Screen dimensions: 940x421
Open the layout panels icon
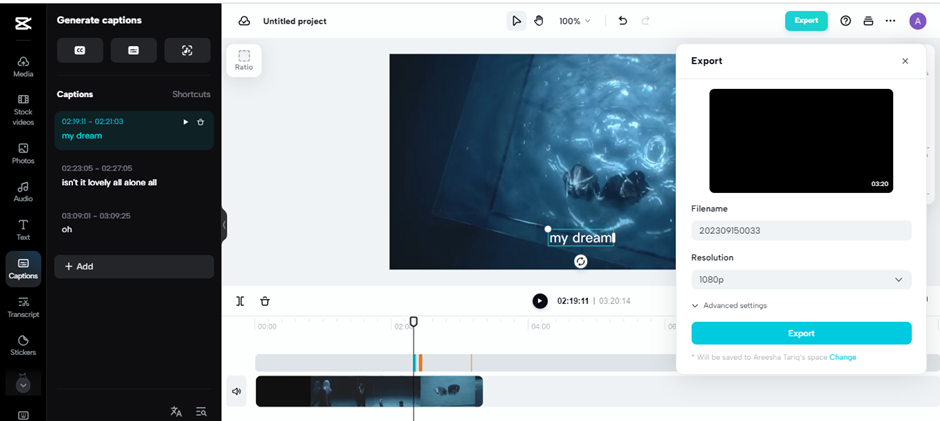[867, 21]
